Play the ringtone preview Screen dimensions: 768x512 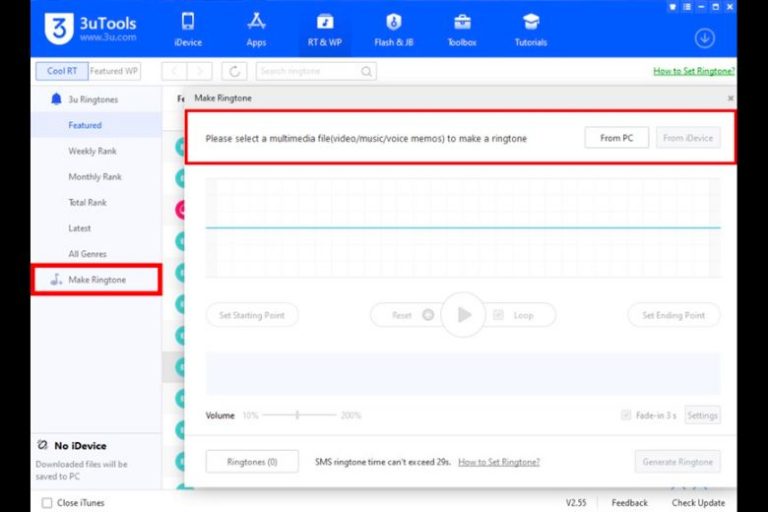(463, 315)
